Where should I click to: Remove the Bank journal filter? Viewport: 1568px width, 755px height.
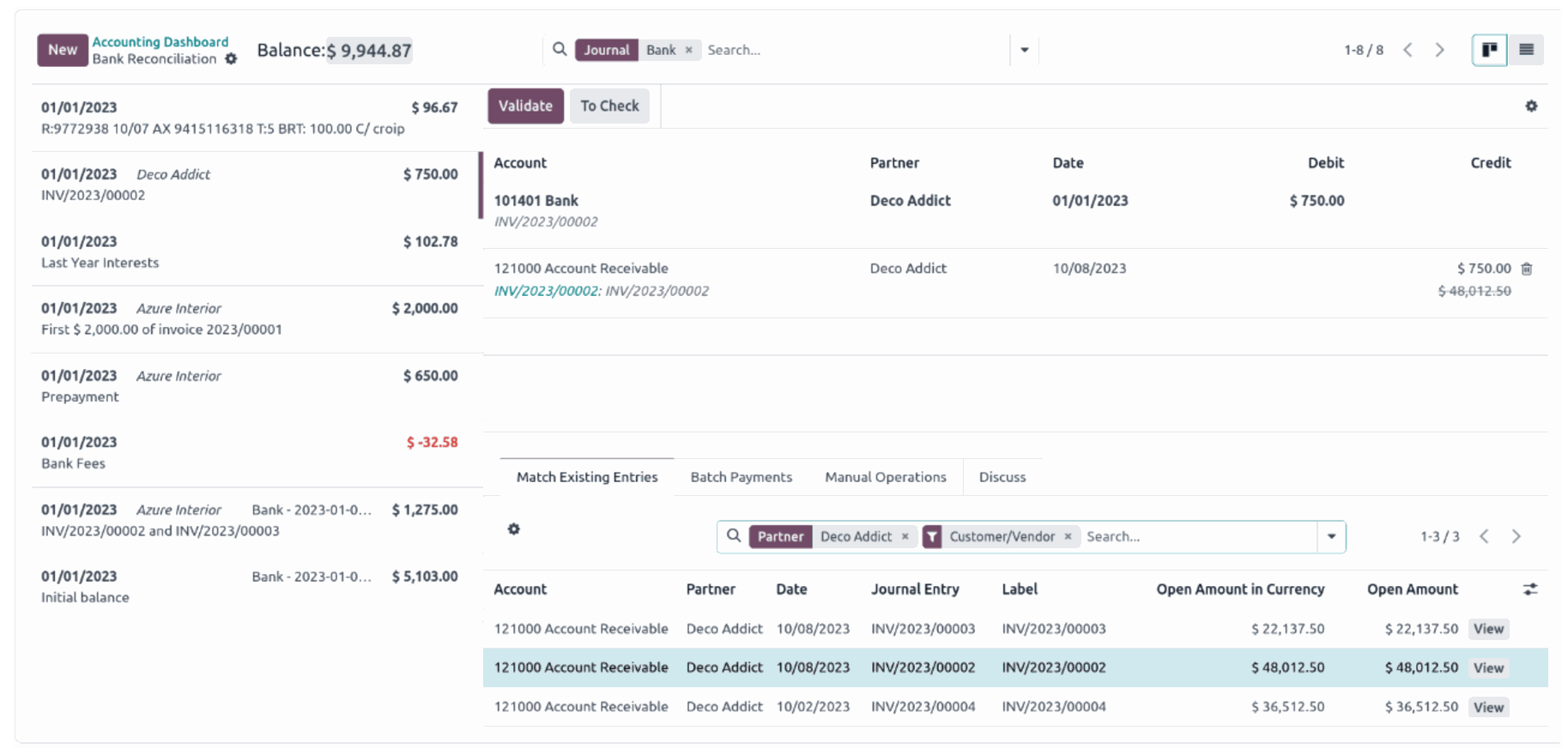coord(688,51)
